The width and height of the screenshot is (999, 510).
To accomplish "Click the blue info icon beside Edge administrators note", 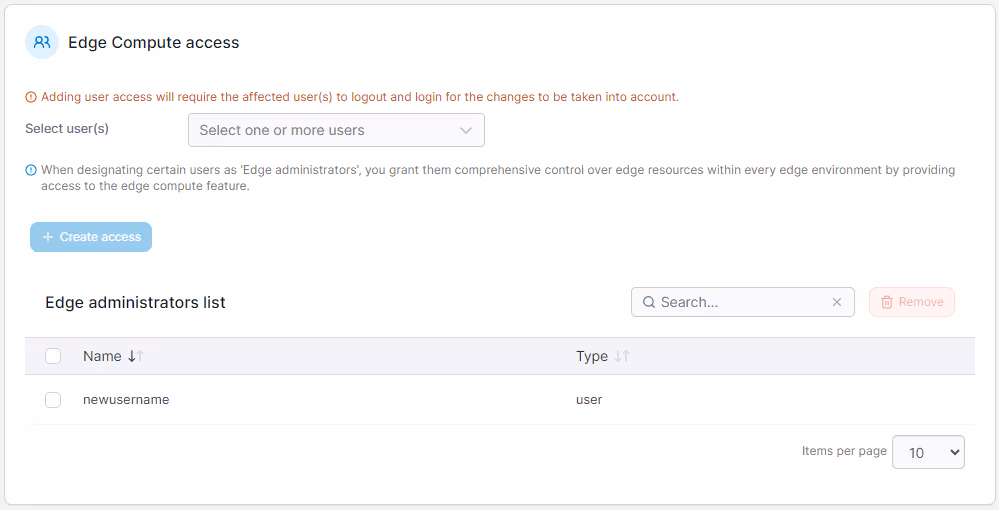I will 31,170.
